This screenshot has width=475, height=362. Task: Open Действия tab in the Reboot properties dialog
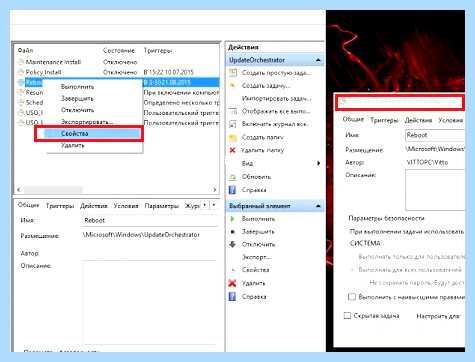coord(418,120)
